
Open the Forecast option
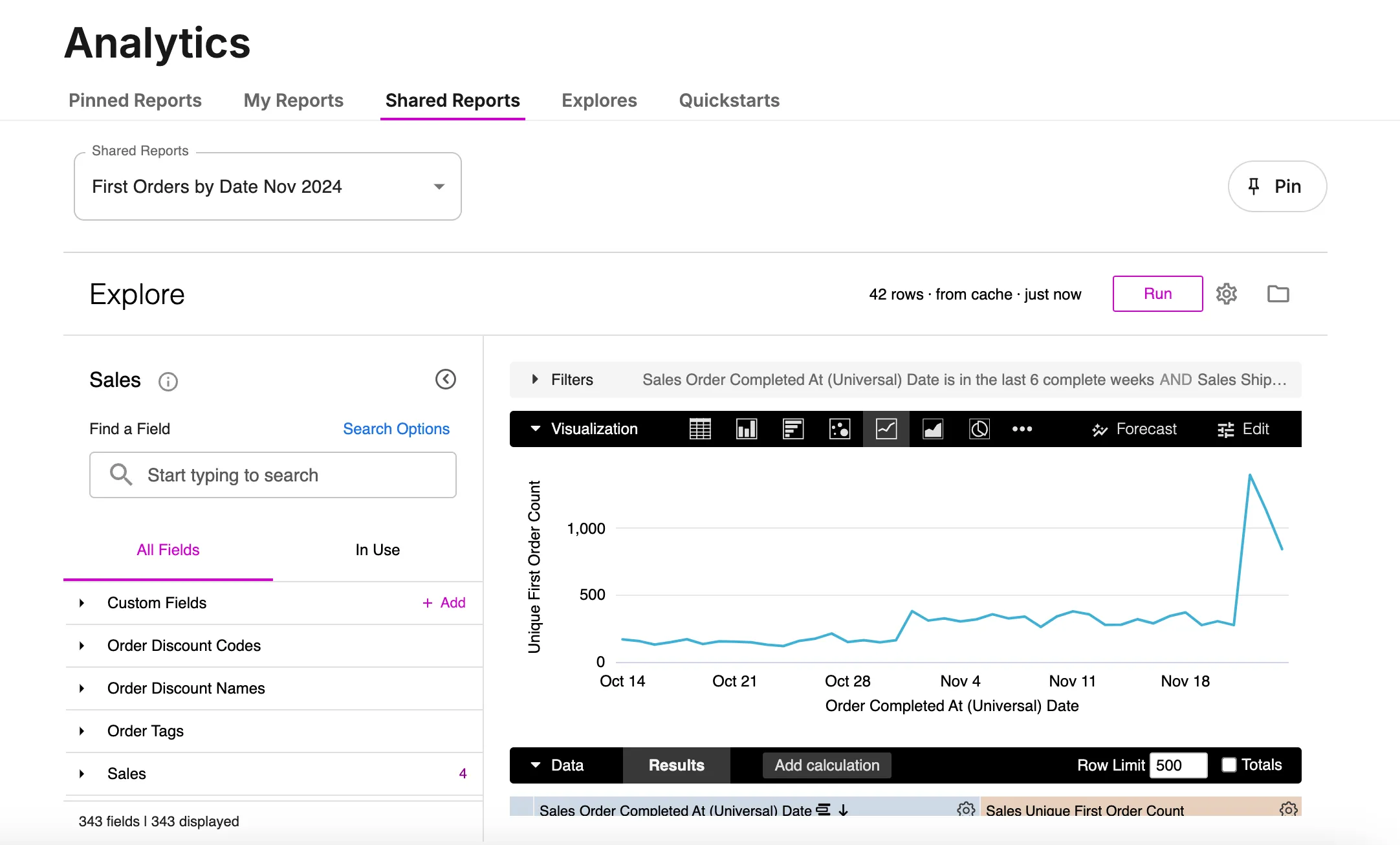click(x=1134, y=429)
